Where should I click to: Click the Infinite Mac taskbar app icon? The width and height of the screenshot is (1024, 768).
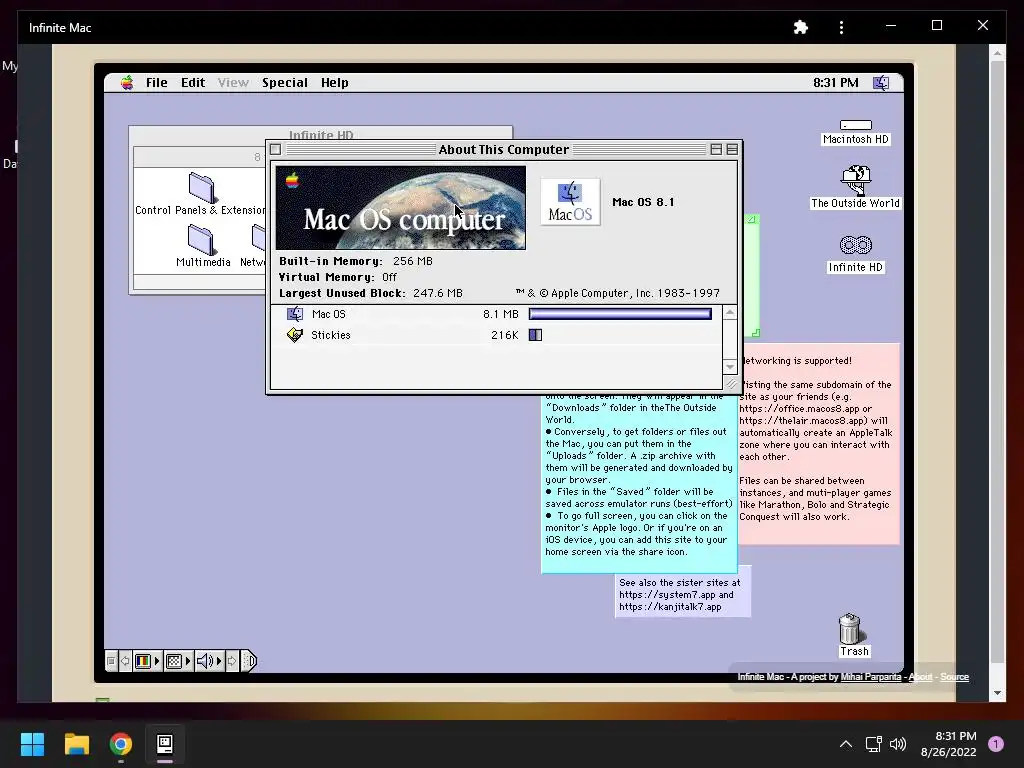coord(165,744)
